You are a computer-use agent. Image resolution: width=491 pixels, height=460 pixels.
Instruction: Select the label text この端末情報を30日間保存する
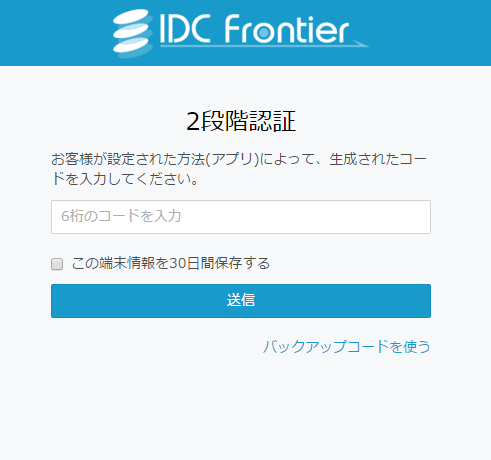pyautogui.click(x=170, y=263)
